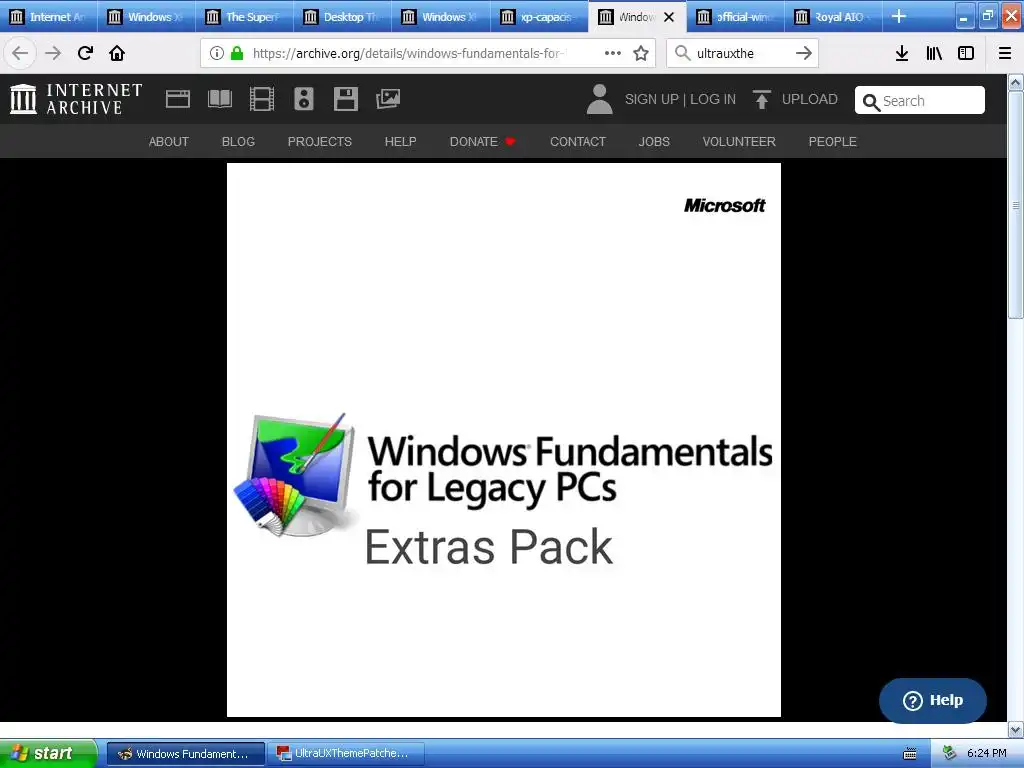Switch to the Royal AIO tab
Image resolution: width=1024 pixels, height=768 pixels.
pos(833,16)
